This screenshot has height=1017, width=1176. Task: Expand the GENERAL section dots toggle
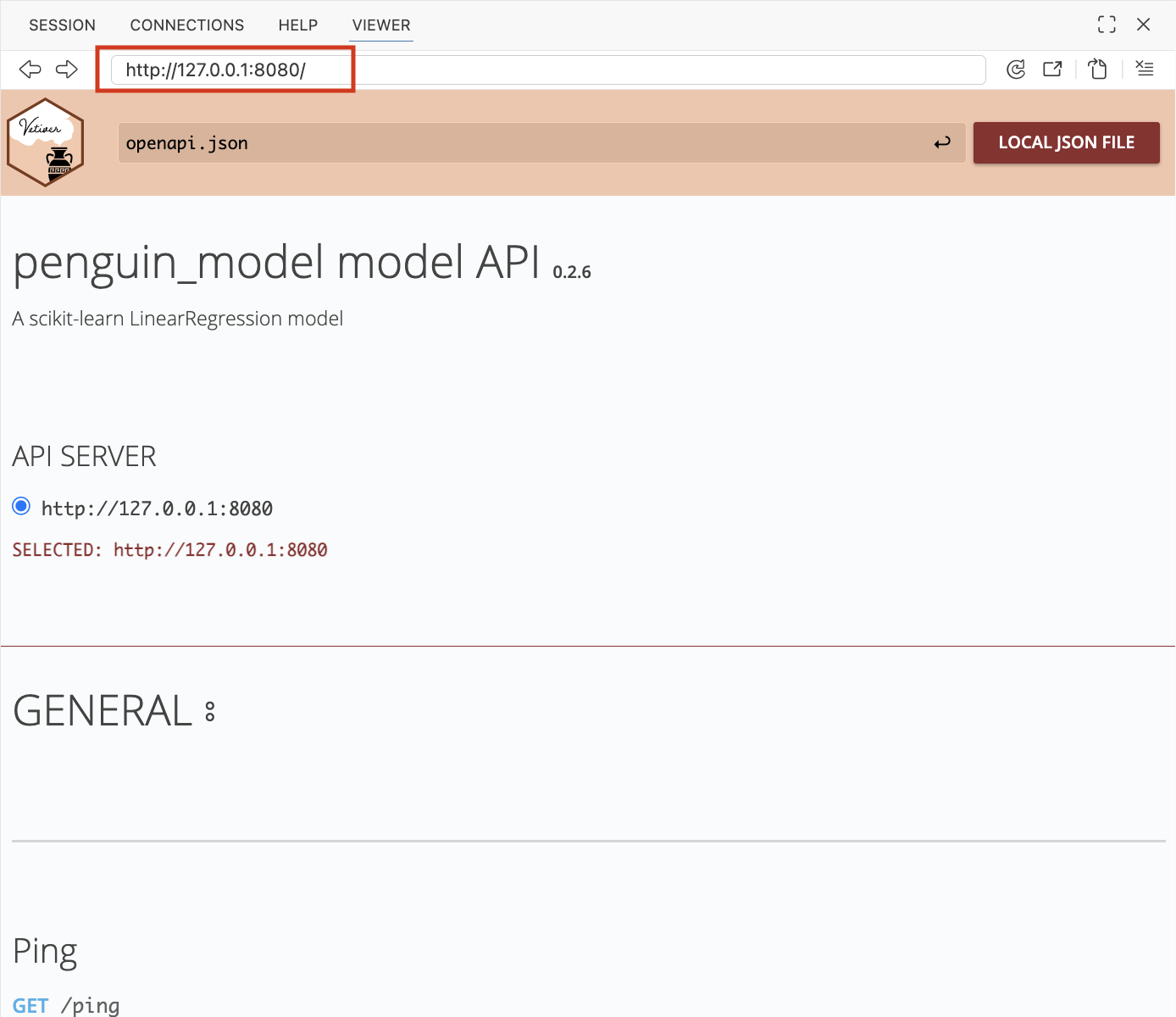[210, 712]
